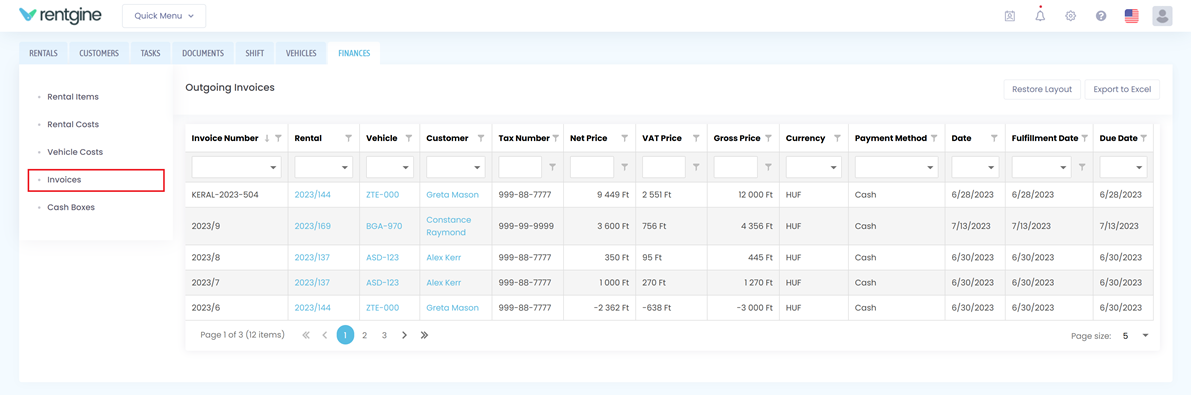Screen dimensions: 1191x395
Task: Expand Customer filter dropdown
Action: coord(477,167)
